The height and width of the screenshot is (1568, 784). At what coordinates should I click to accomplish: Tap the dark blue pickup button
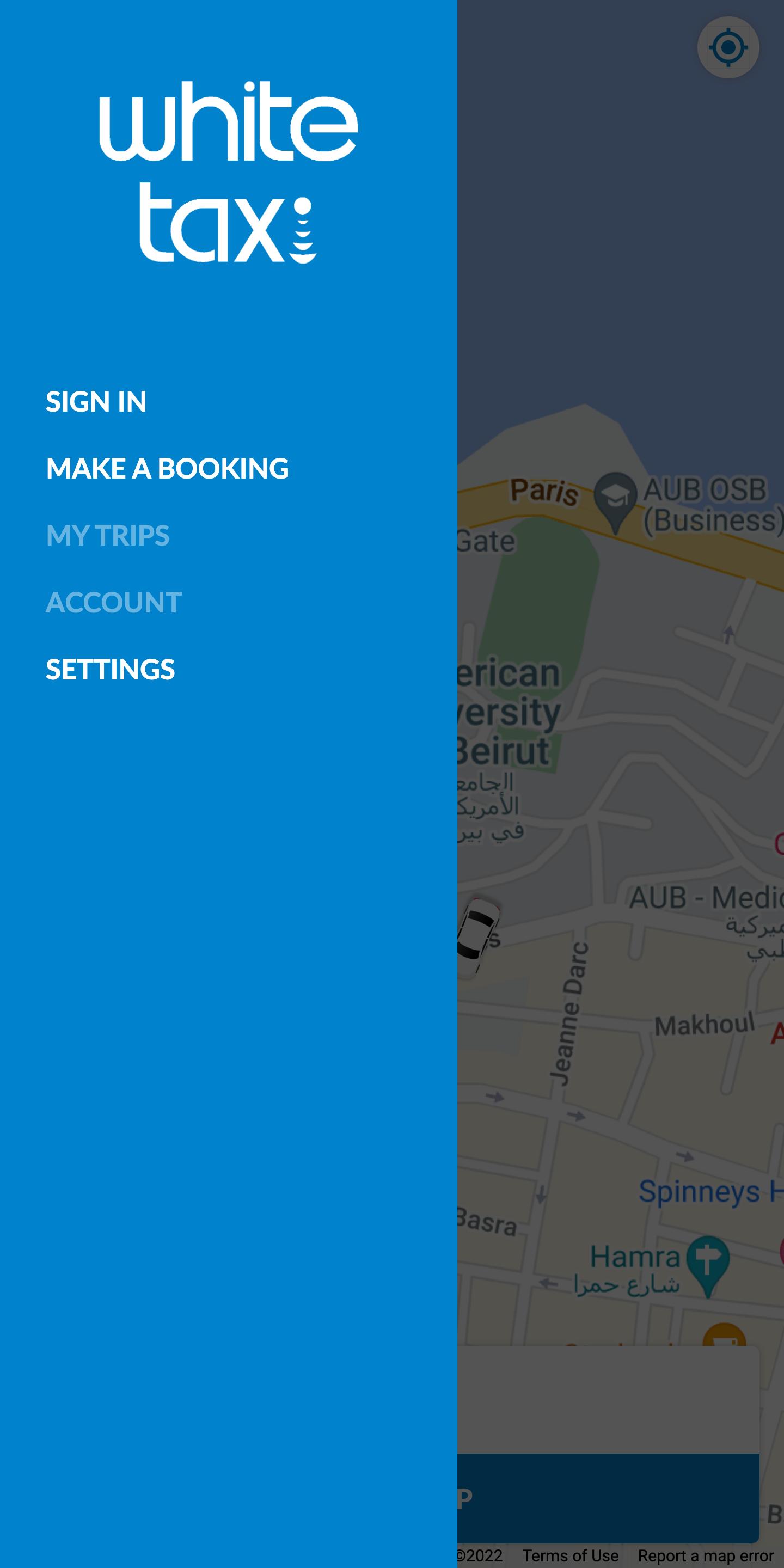[608, 1498]
